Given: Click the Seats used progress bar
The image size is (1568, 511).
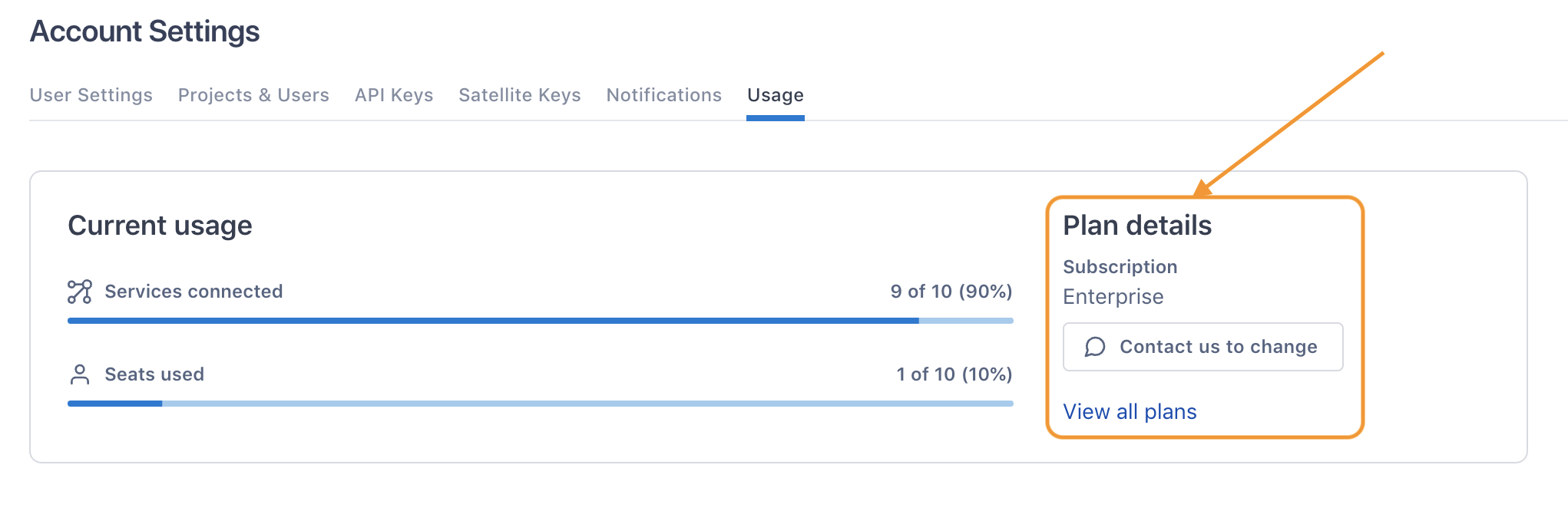Looking at the screenshot, I should tap(541, 404).
